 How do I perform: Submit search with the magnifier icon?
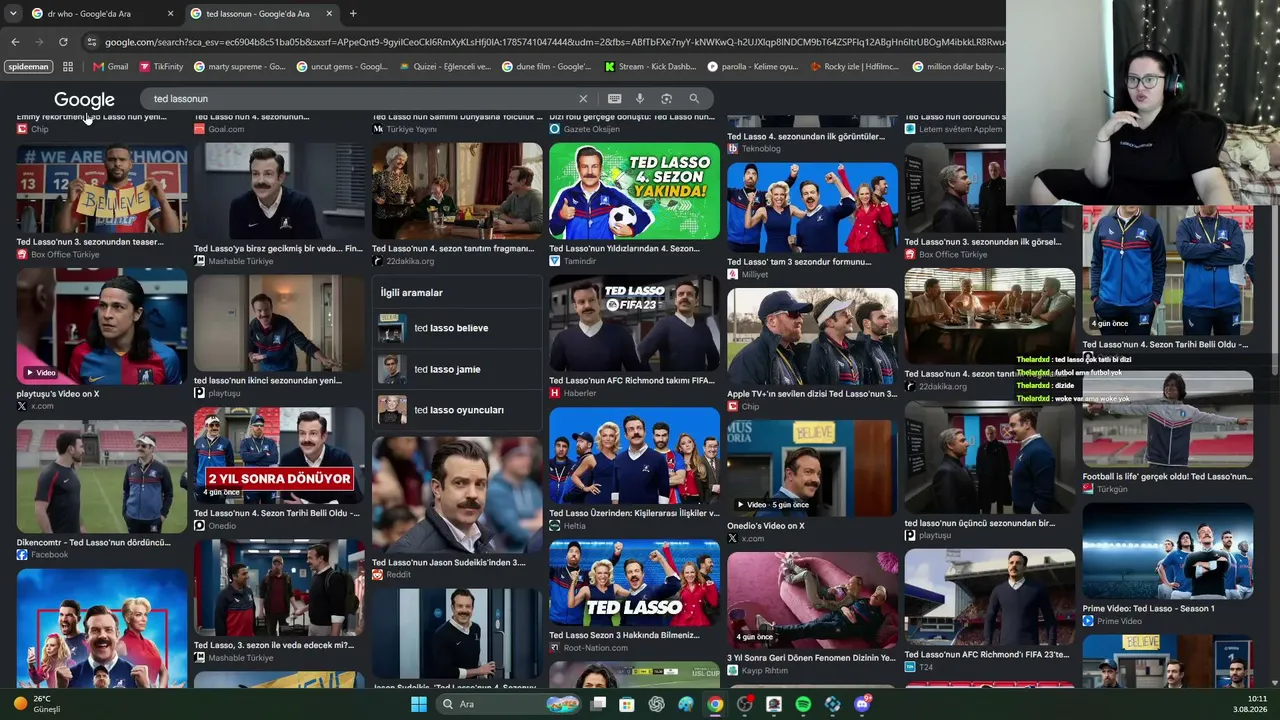click(x=694, y=99)
